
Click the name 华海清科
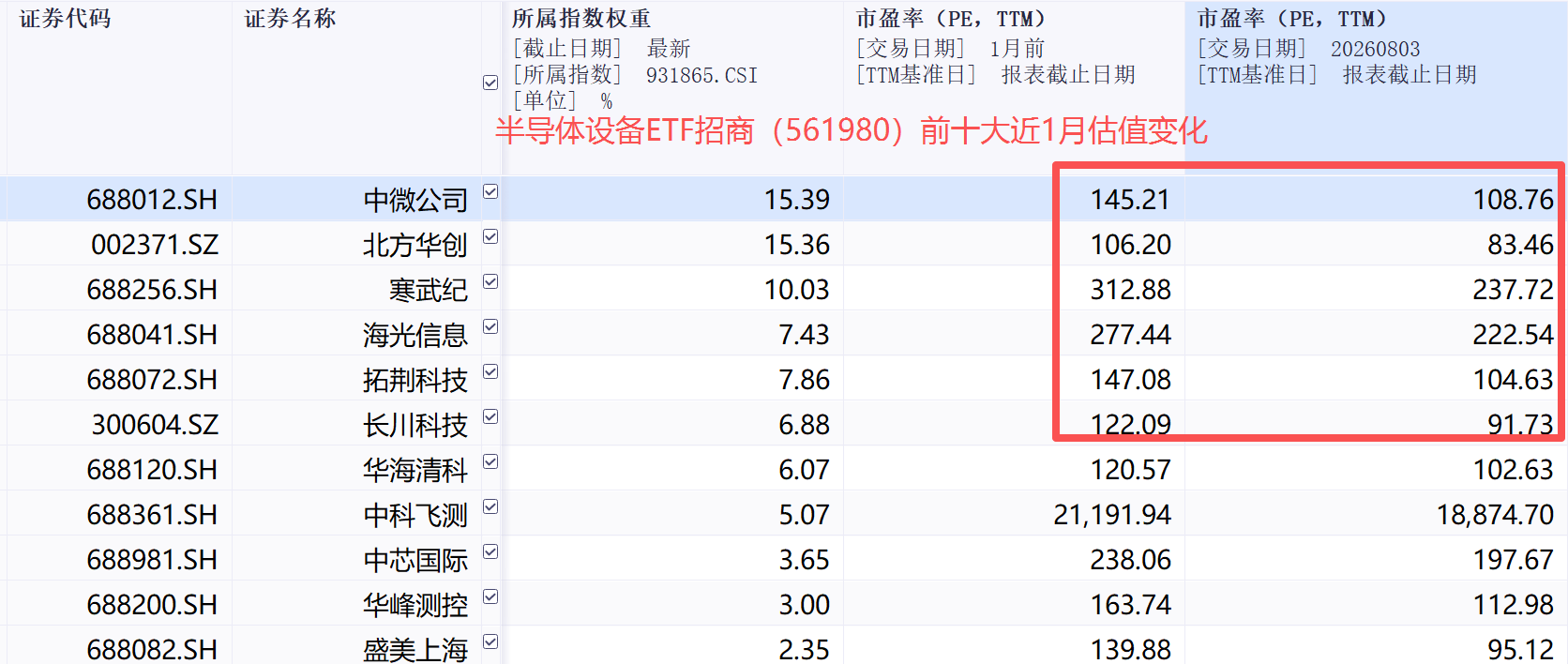pyautogui.click(x=415, y=470)
